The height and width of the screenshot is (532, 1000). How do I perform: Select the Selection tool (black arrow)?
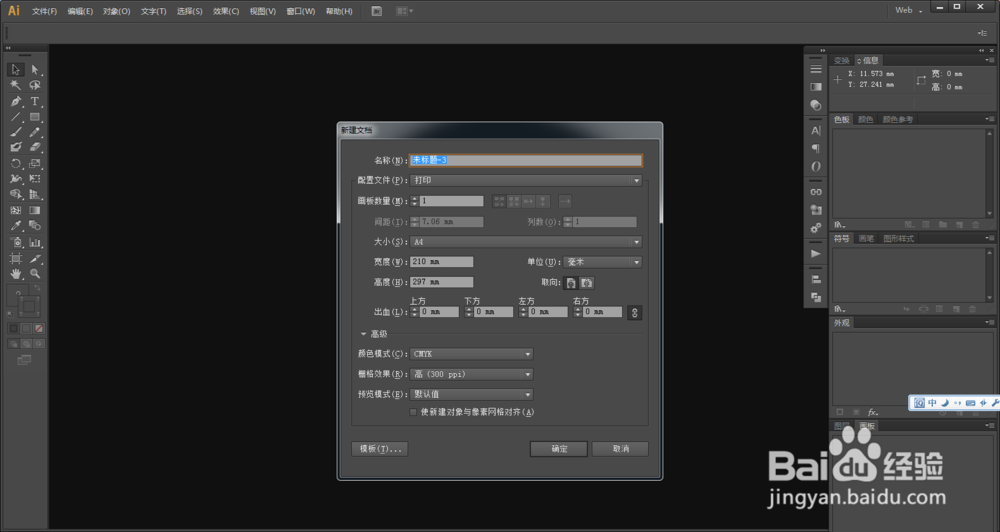16,70
